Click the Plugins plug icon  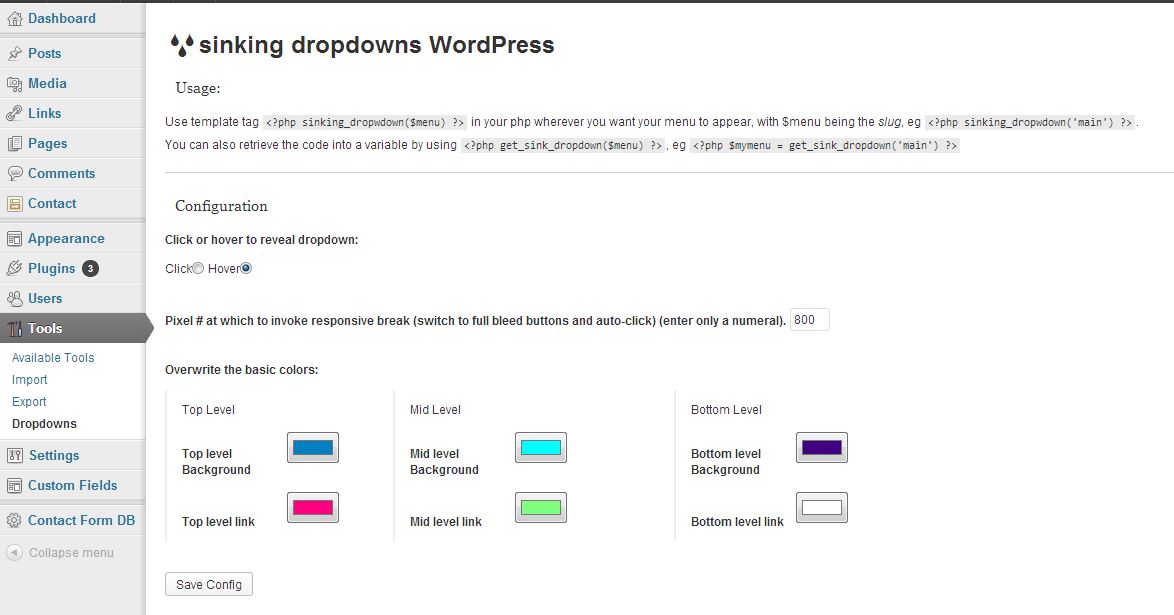(x=14, y=268)
